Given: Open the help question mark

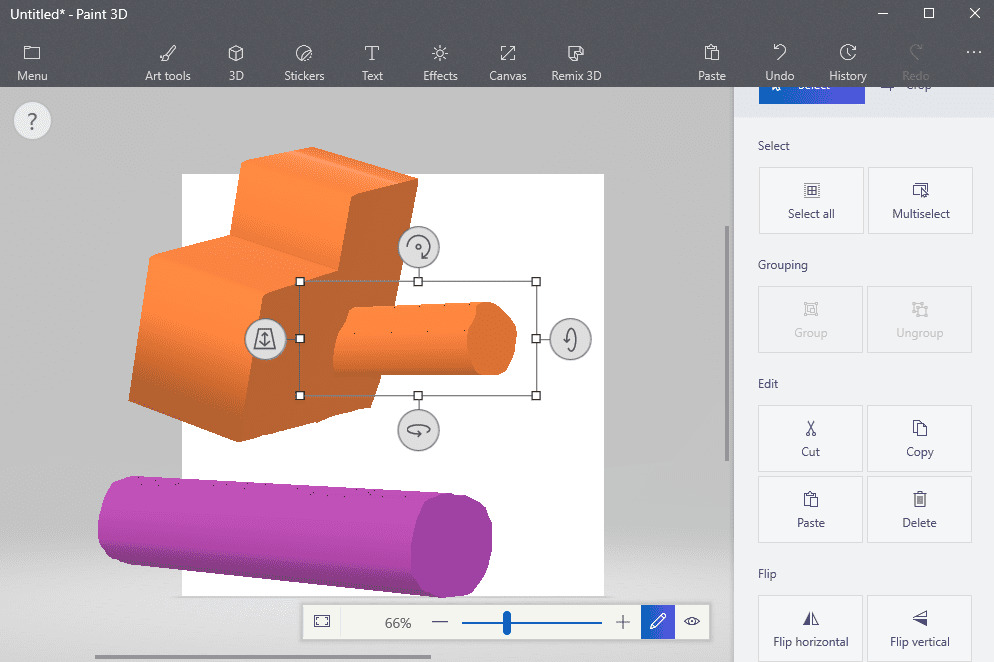Looking at the screenshot, I should [32, 122].
